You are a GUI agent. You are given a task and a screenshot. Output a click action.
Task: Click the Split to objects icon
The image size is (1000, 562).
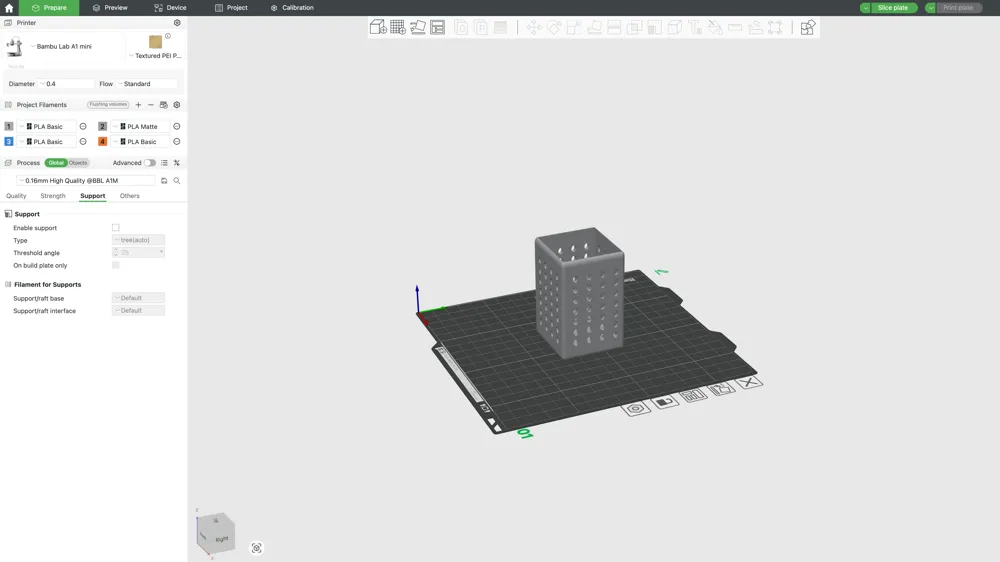point(461,27)
